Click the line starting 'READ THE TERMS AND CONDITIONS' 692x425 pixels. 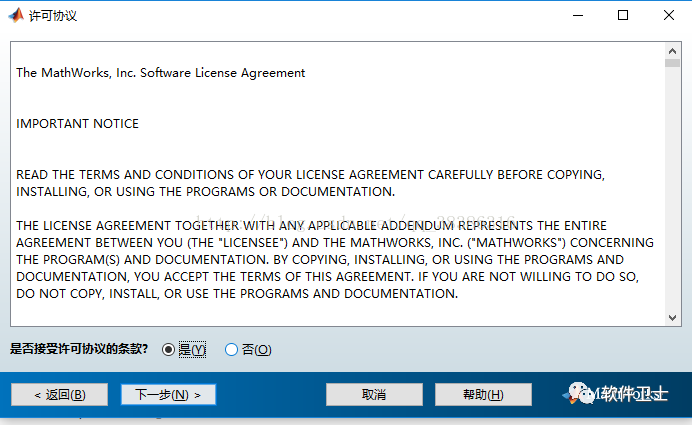310,175
